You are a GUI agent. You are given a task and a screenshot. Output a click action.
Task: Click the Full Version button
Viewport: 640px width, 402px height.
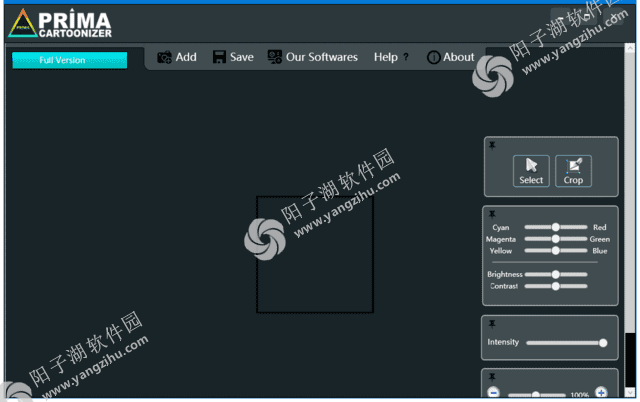pyautogui.click(x=69, y=60)
